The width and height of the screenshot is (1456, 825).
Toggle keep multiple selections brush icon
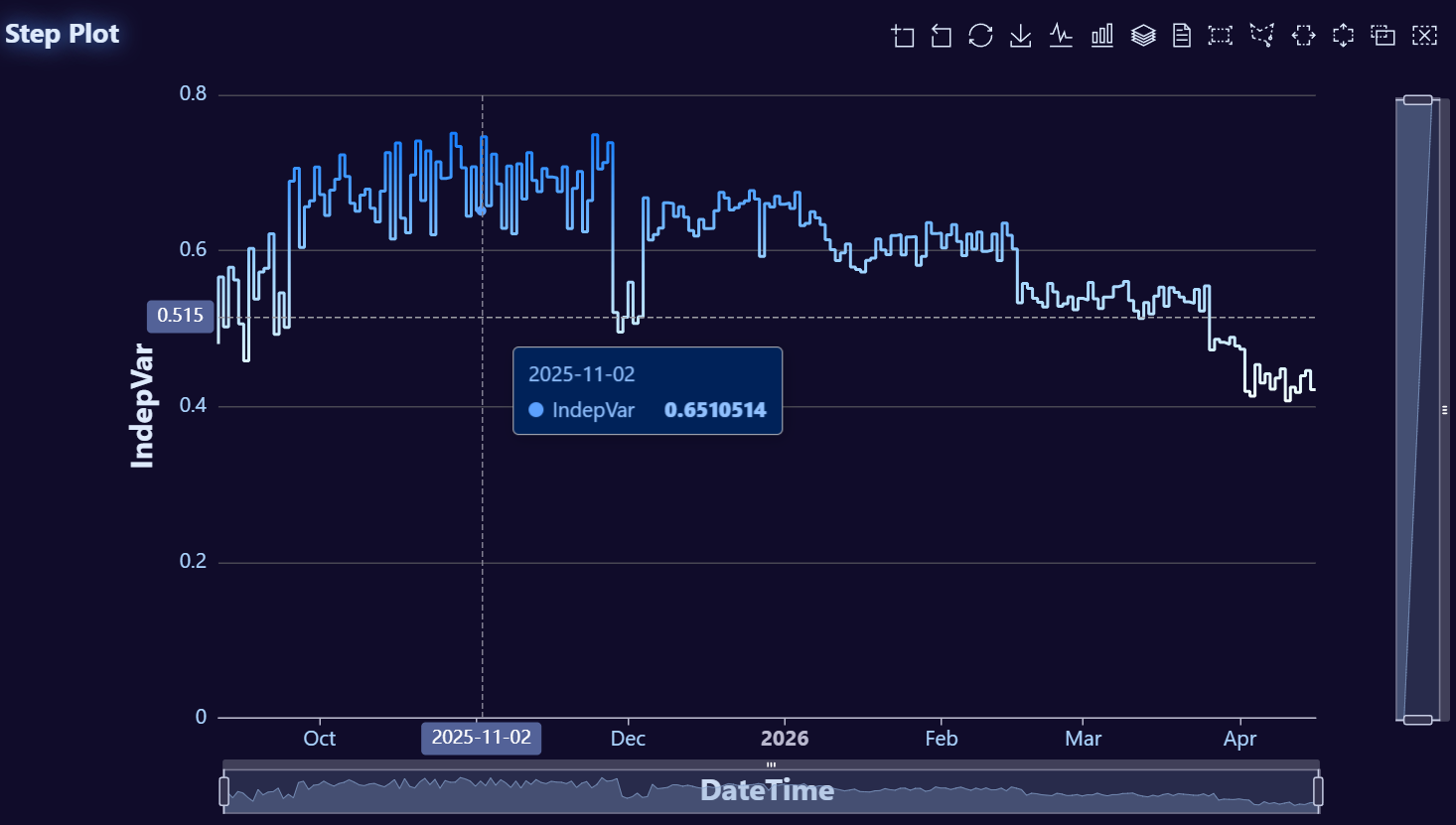1383,36
